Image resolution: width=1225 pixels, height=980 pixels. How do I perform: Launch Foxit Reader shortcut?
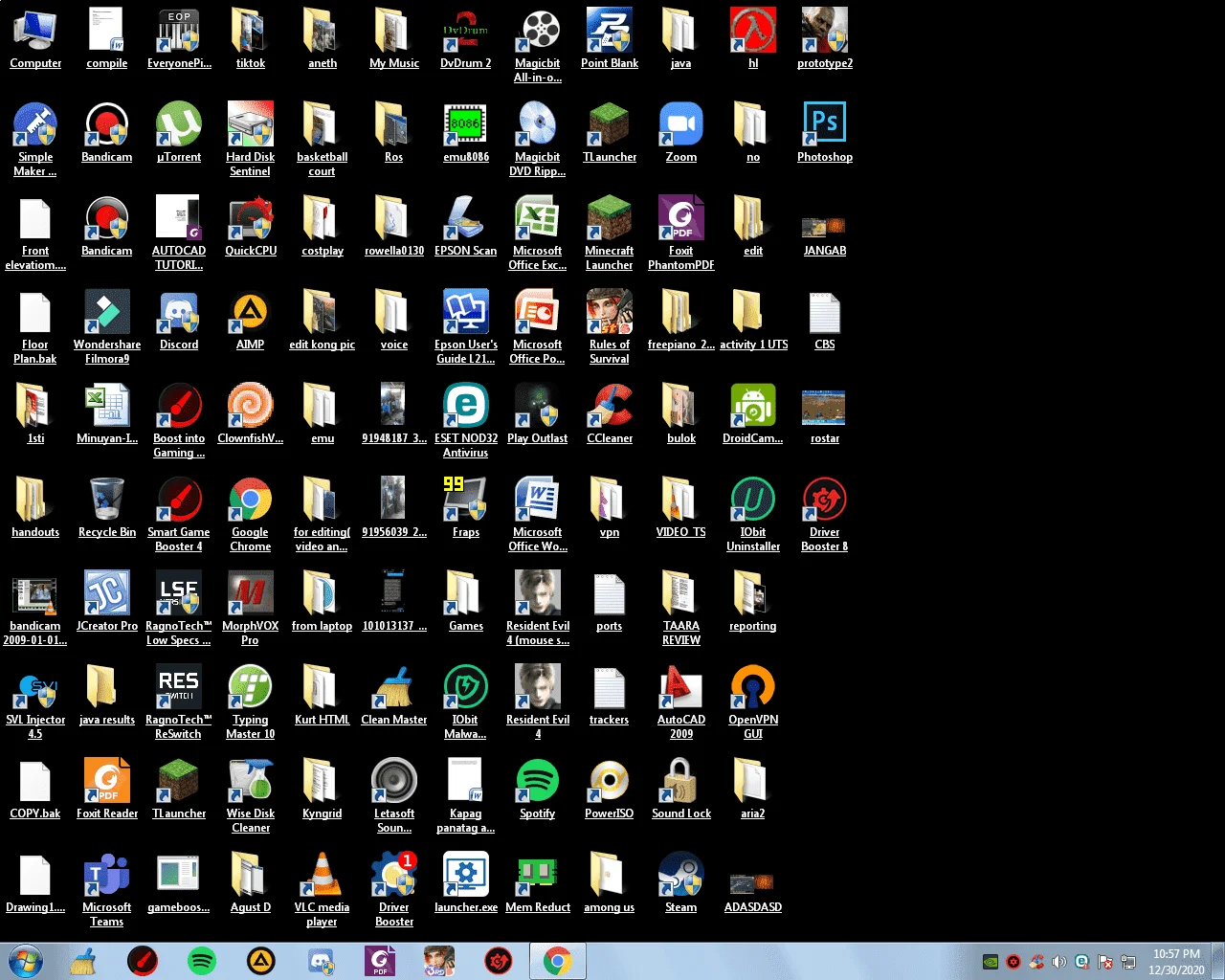tap(107, 789)
